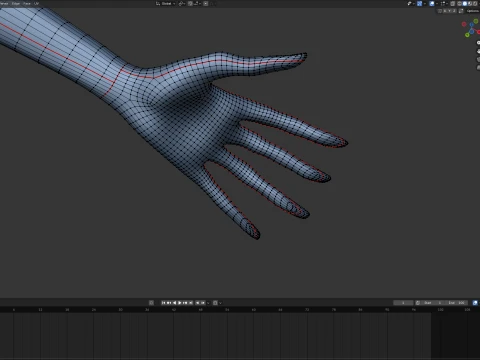Toggle X-ray mode
Screen dimensions: 480x360
pyautogui.click(x=452, y=4)
